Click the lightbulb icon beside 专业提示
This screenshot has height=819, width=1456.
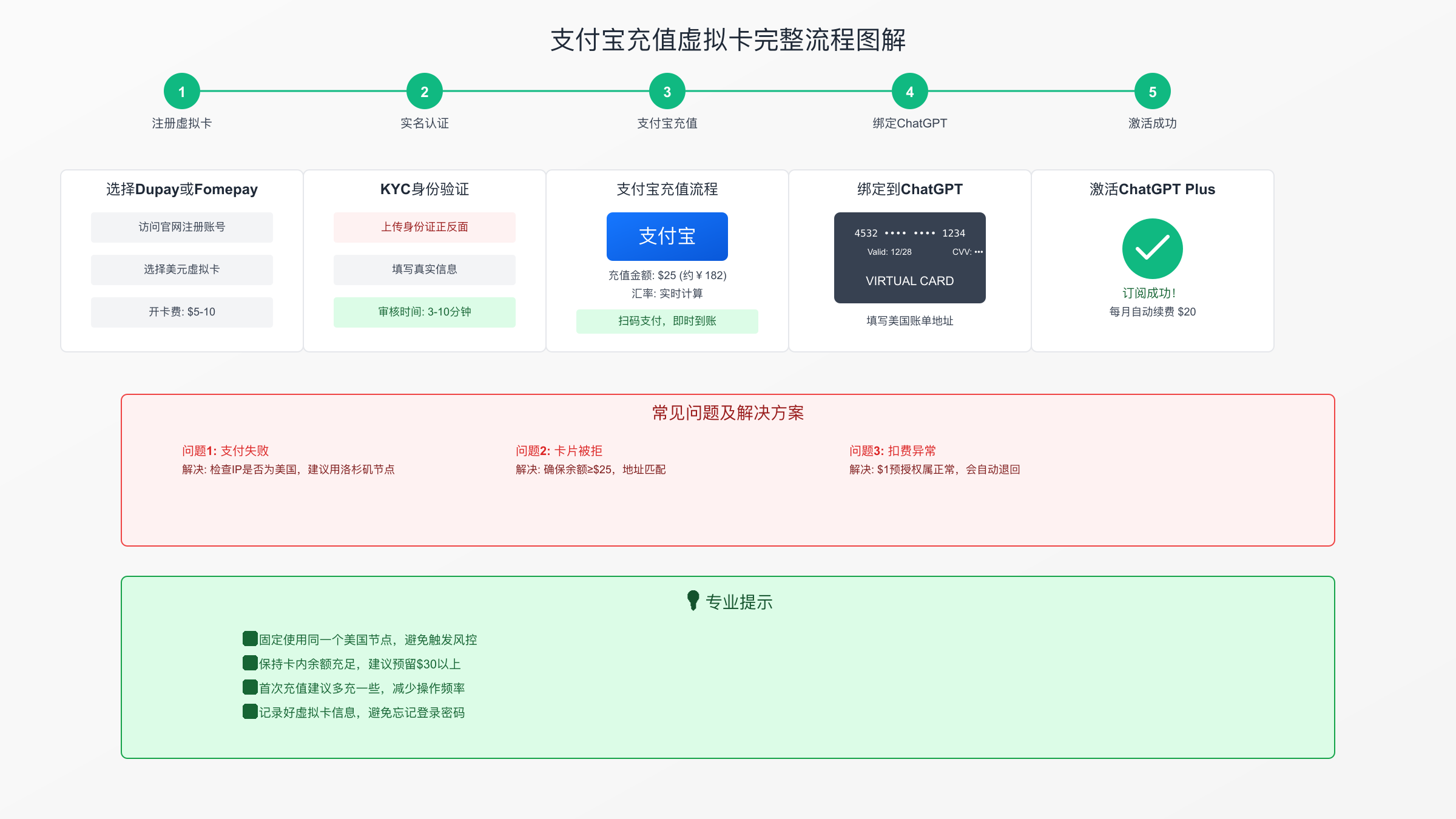point(693,601)
